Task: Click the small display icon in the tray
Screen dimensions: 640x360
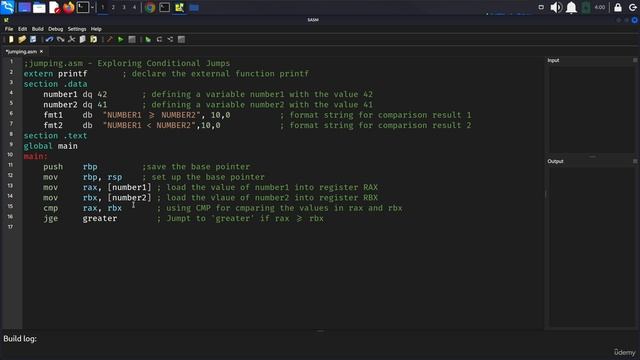Action: pyautogui.click(x=541, y=7)
